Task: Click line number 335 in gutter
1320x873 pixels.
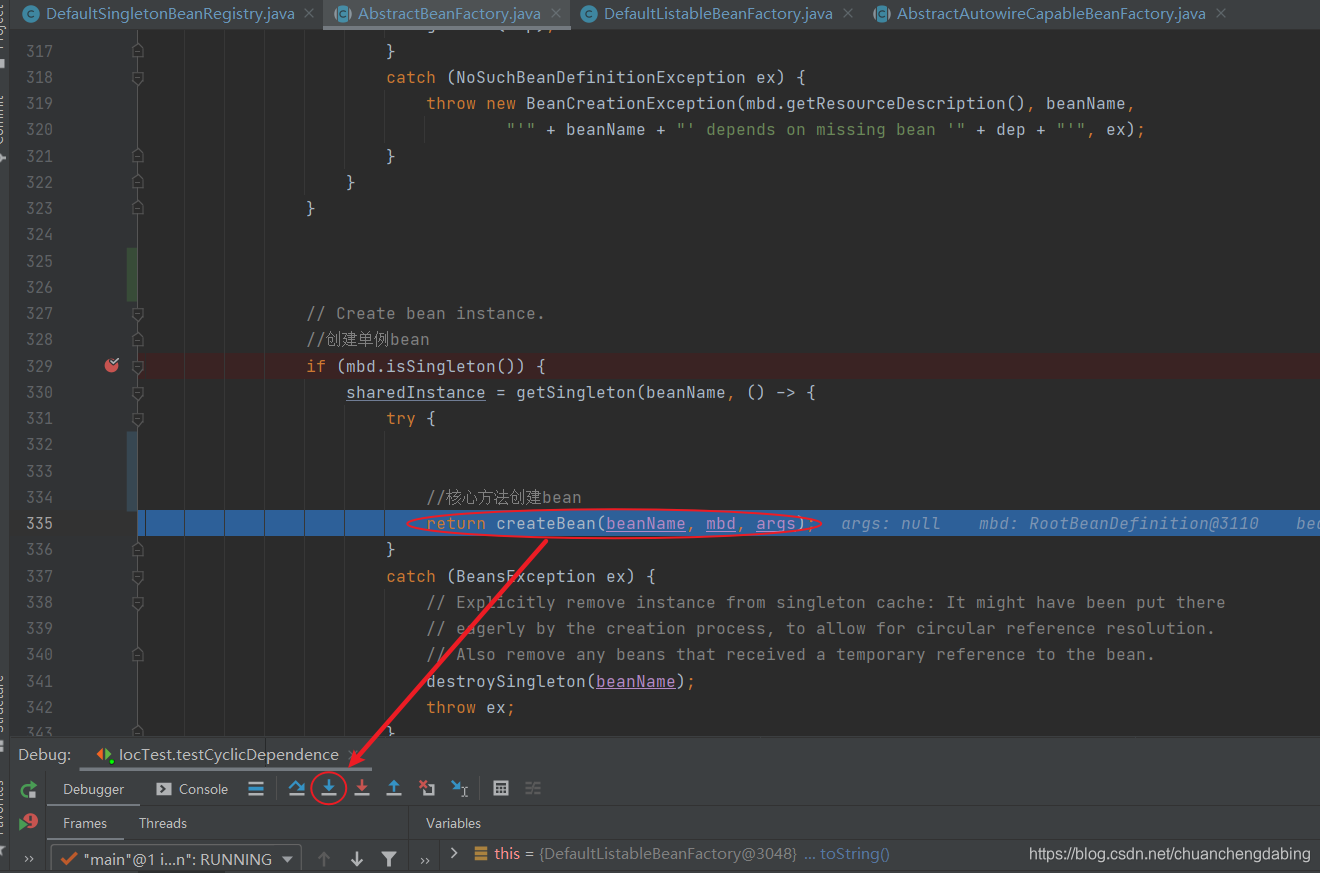Action: [40, 523]
